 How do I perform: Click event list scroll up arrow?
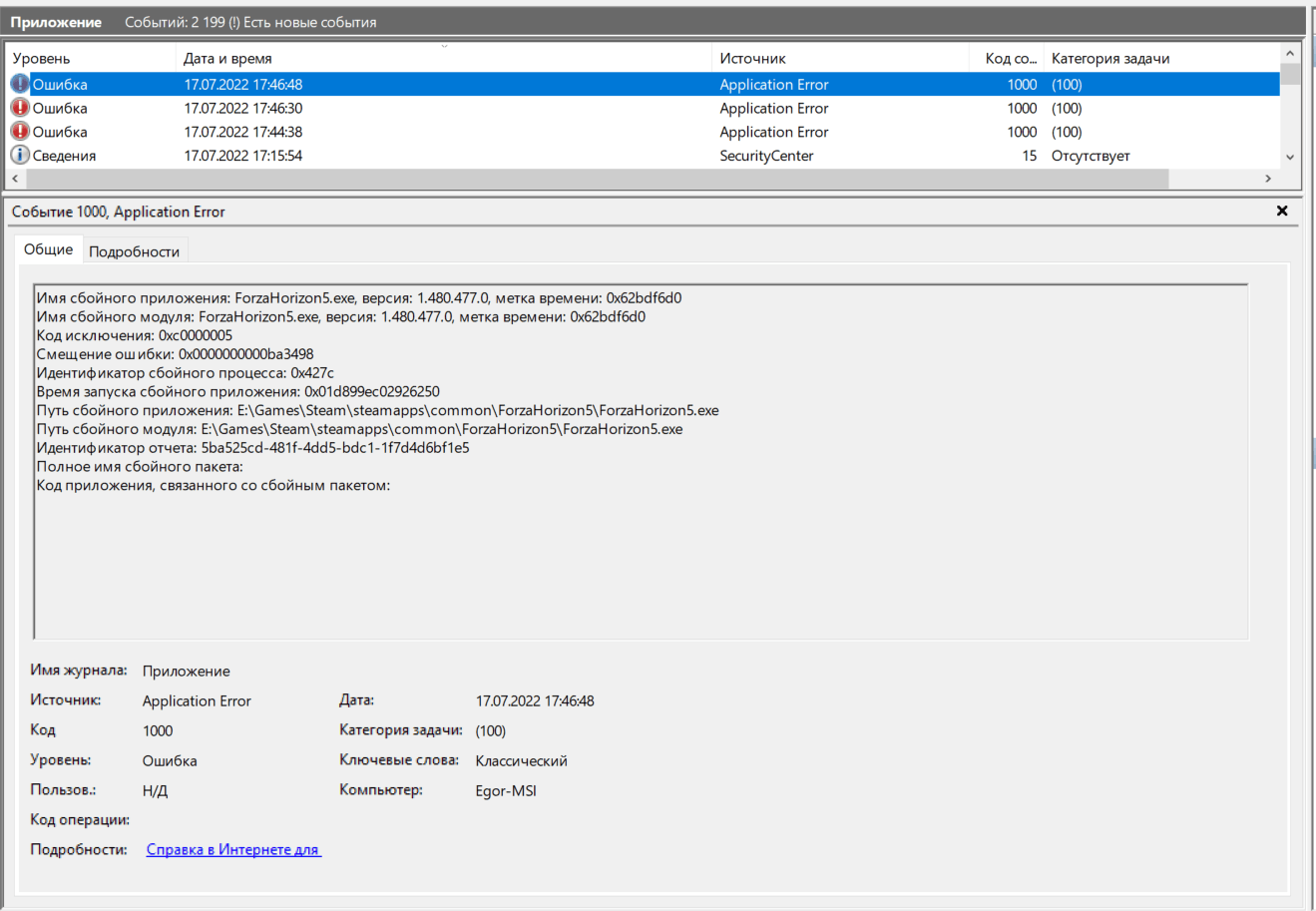(1290, 54)
